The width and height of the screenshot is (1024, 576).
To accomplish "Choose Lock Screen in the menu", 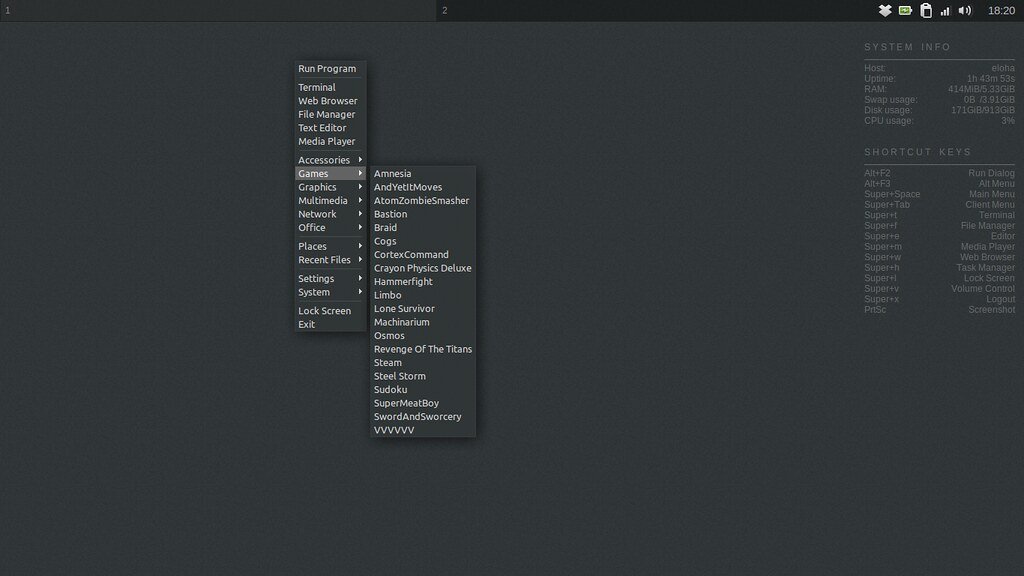I will (324, 311).
